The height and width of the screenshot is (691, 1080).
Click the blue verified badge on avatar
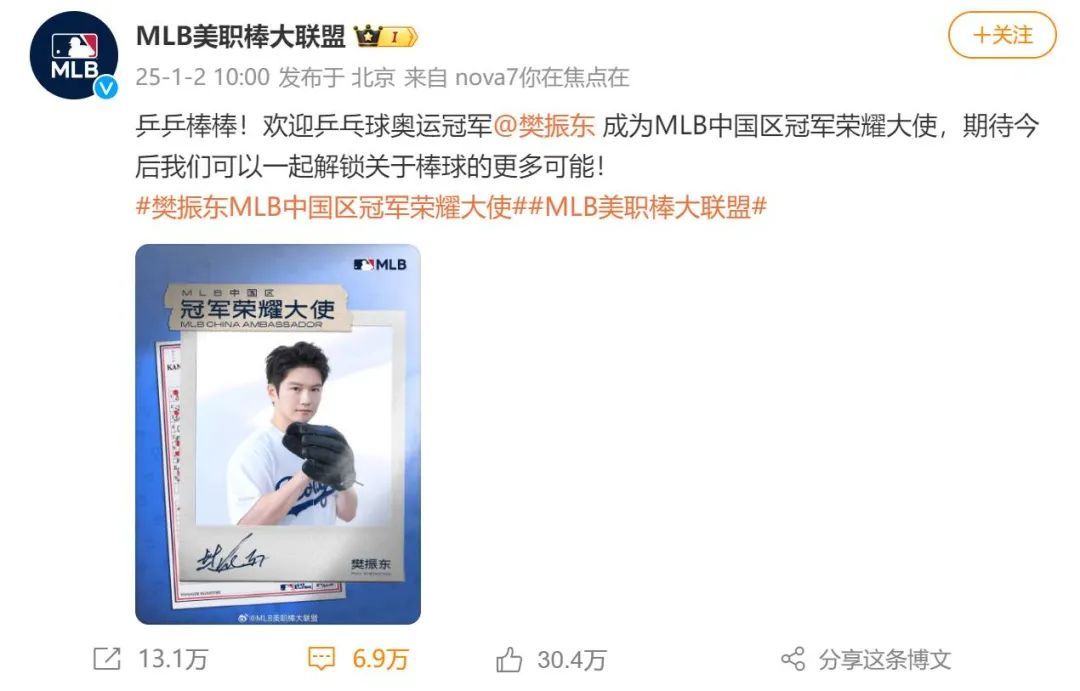[x=105, y=87]
